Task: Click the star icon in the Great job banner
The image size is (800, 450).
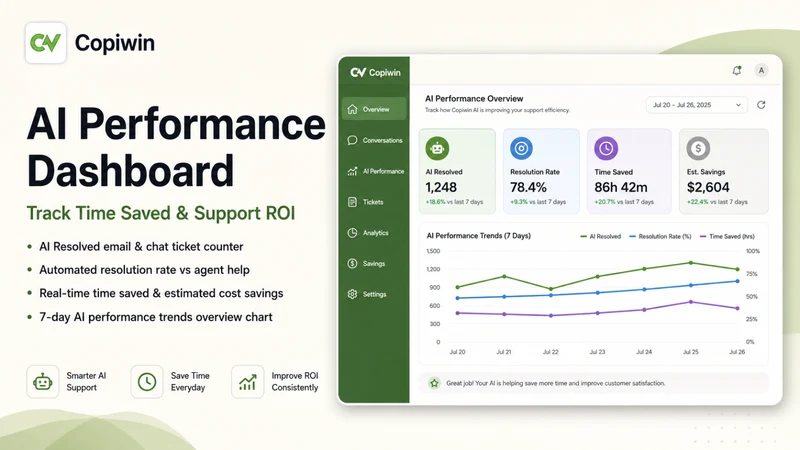Action: (434, 383)
